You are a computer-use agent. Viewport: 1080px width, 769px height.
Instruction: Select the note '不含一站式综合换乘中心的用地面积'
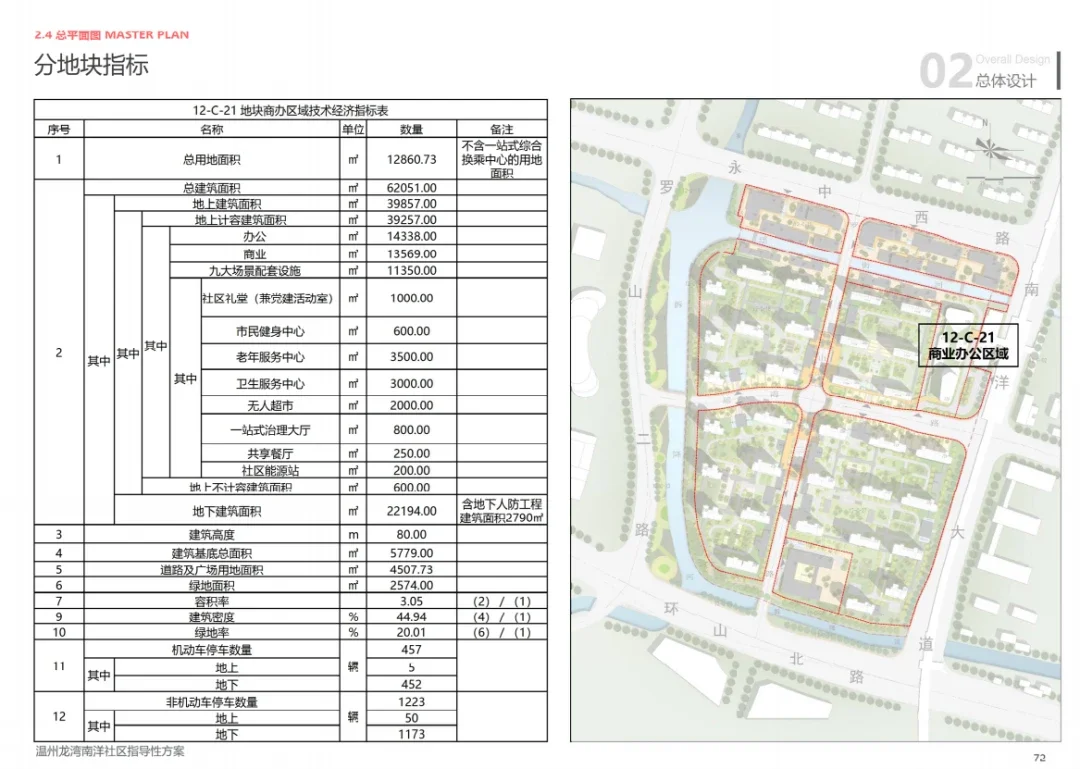[x=501, y=159]
